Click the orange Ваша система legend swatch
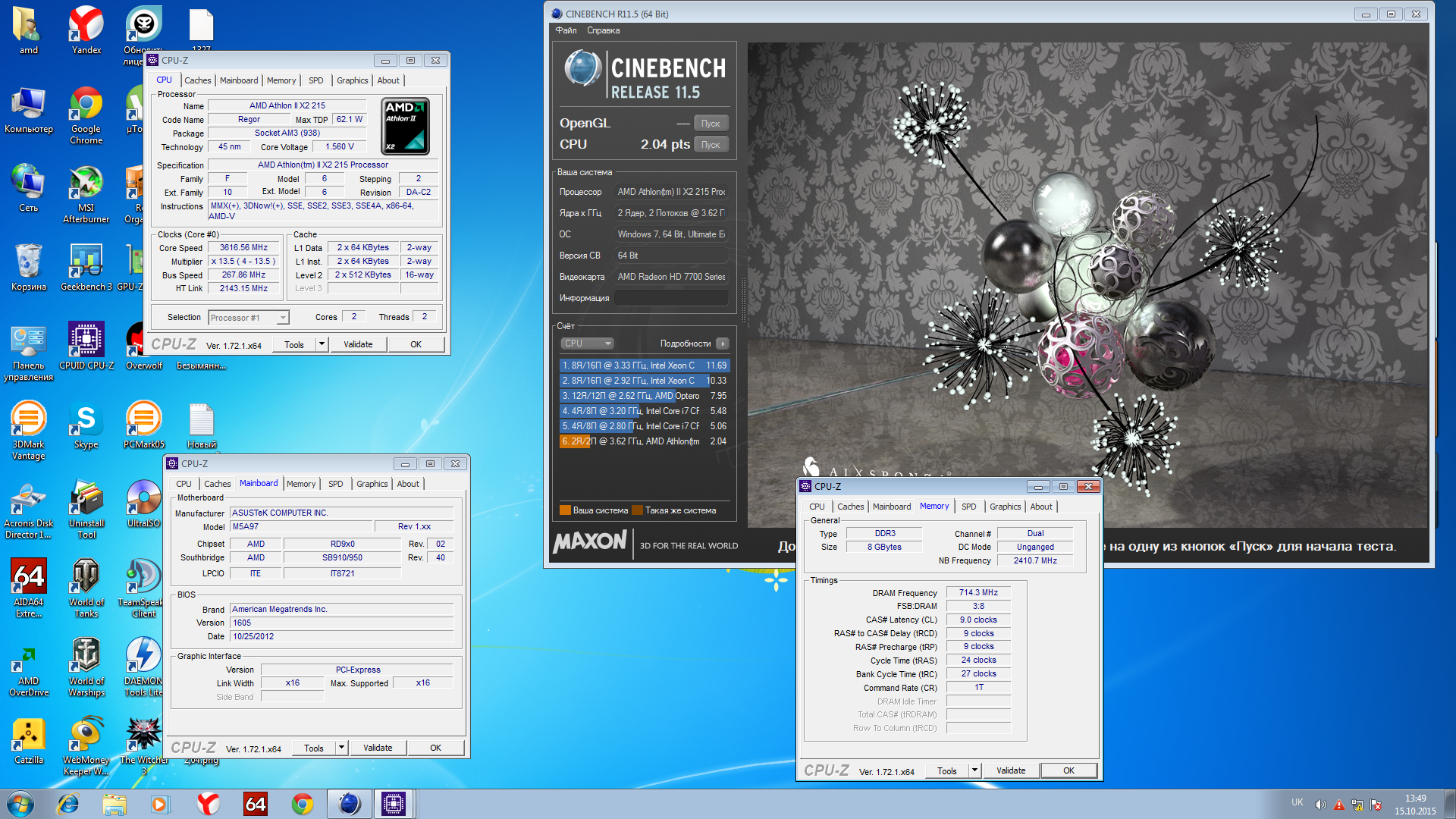Screen dimensions: 1456x819 coord(565,510)
